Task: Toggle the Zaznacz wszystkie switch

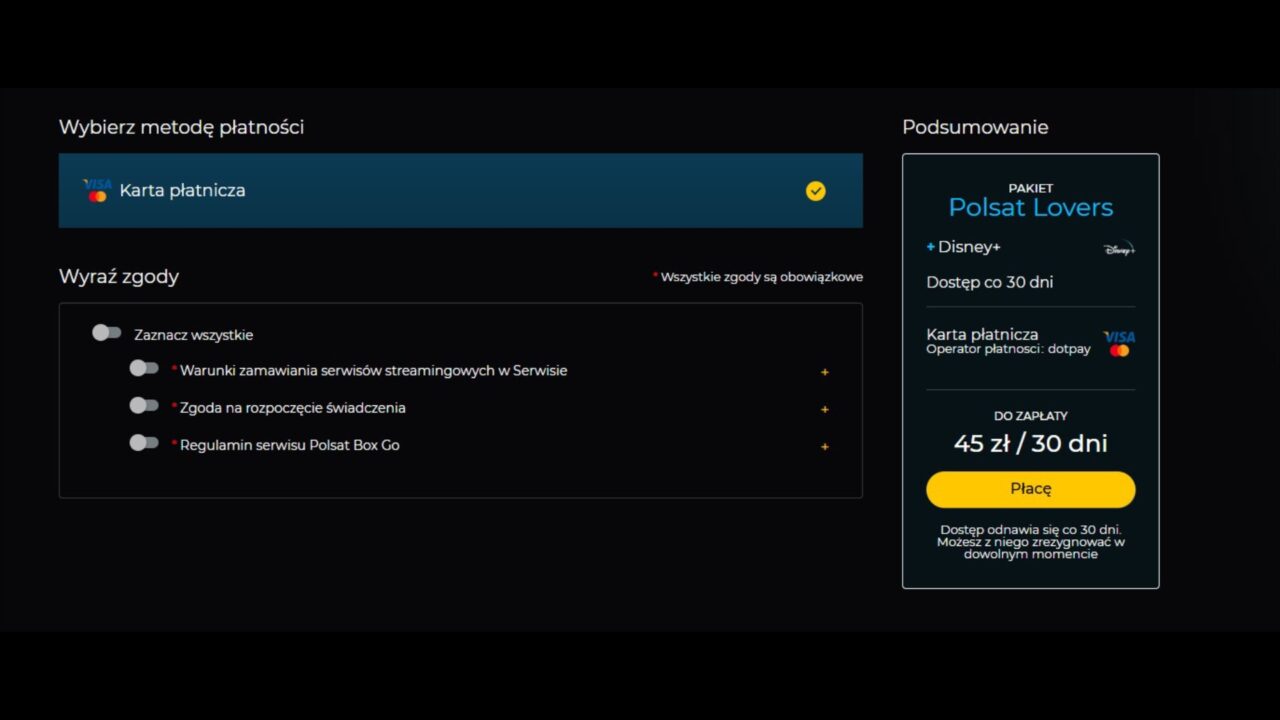Action: point(107,333)
